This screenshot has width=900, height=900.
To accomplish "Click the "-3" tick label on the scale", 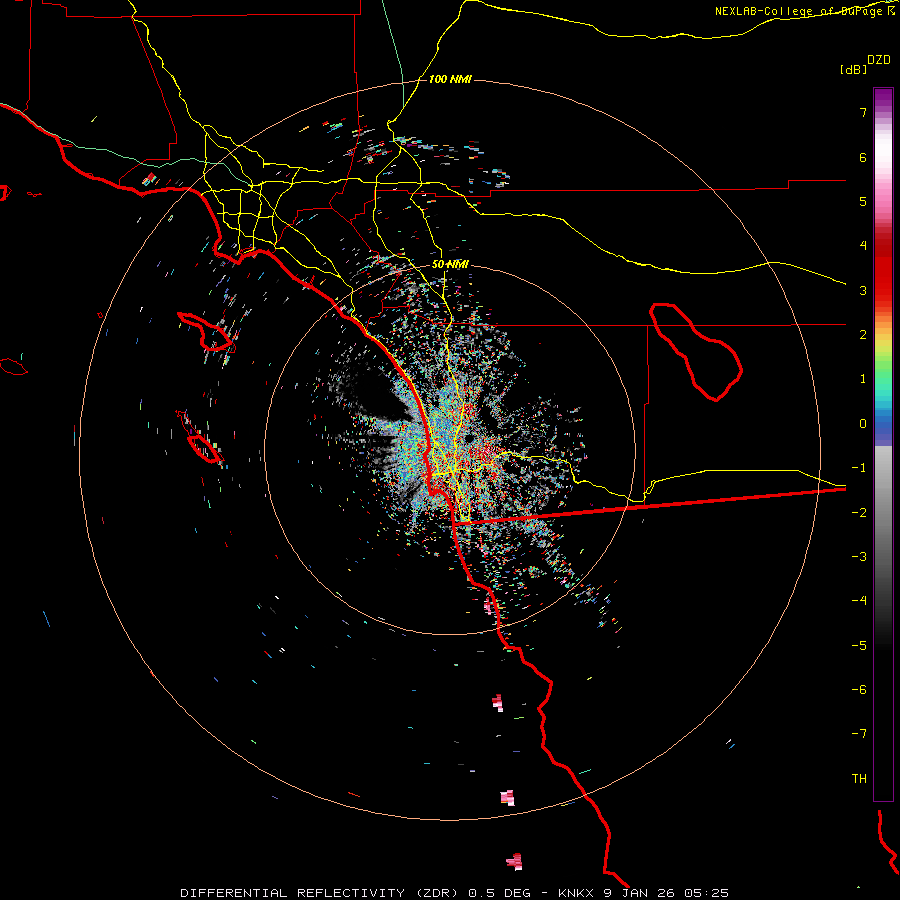I will click(859, 557).
